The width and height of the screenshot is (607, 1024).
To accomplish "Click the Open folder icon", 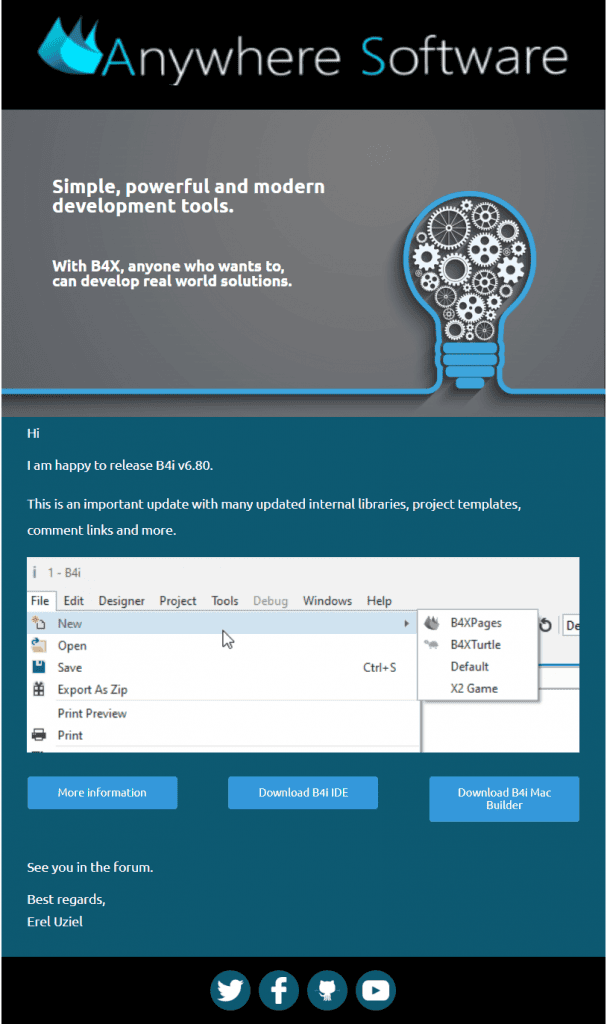I will (39, 645).
